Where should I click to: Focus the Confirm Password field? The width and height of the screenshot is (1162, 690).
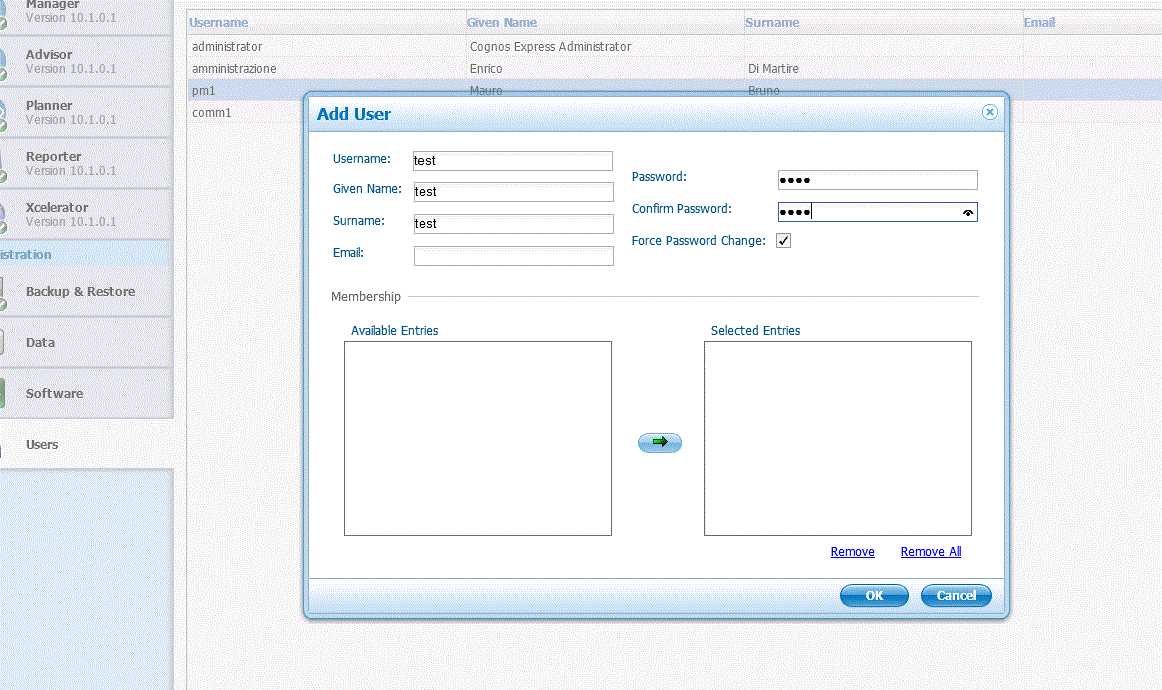click(877, 212)
